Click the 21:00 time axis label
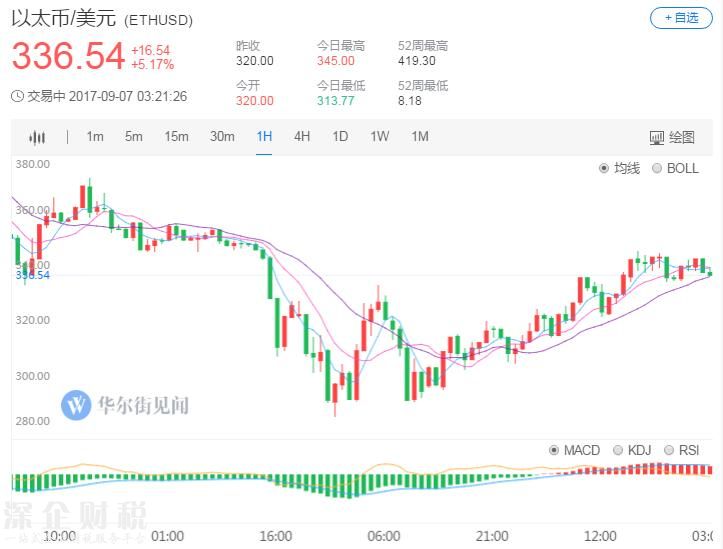This screenshot has width=723, height=549. tap(492, 536)
